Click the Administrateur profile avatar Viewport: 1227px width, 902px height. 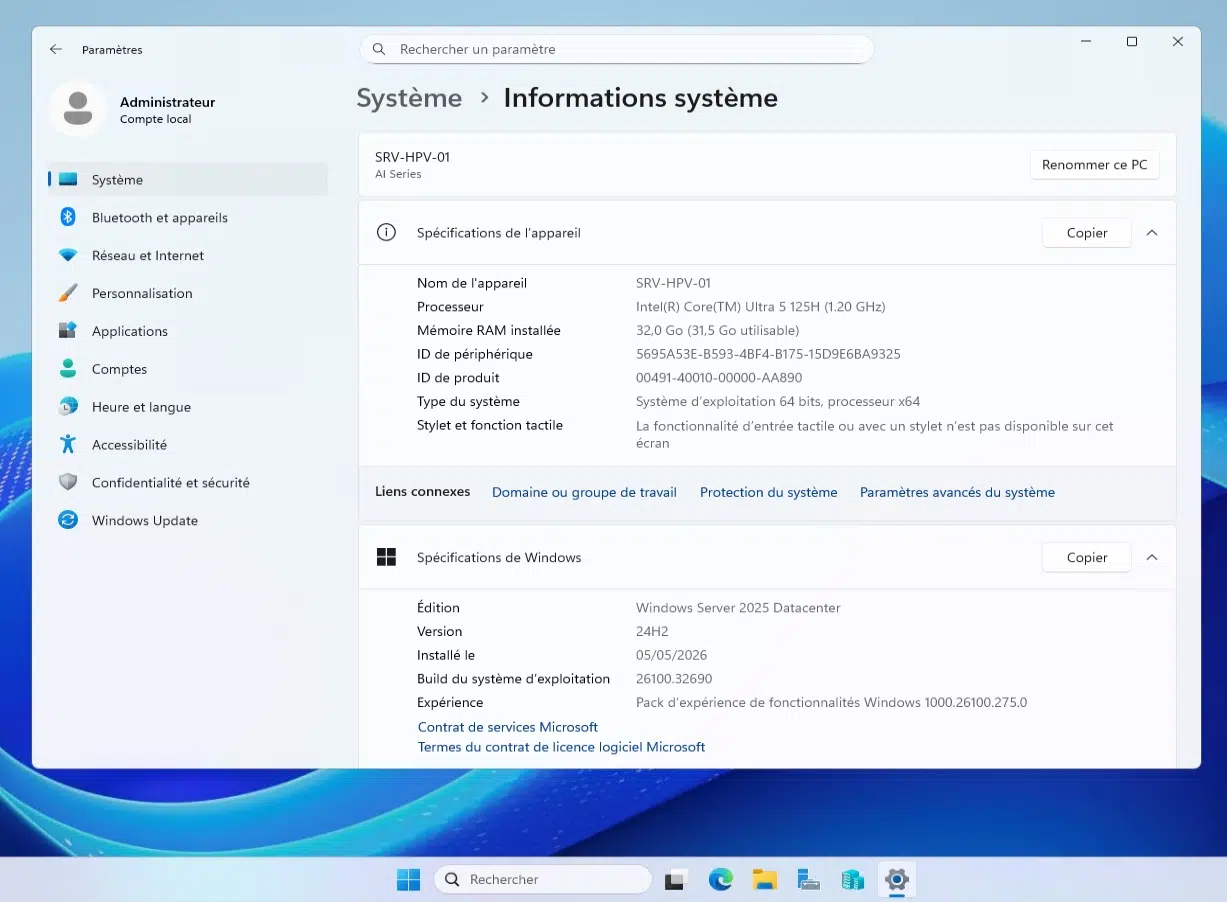[x=78, y=108]
